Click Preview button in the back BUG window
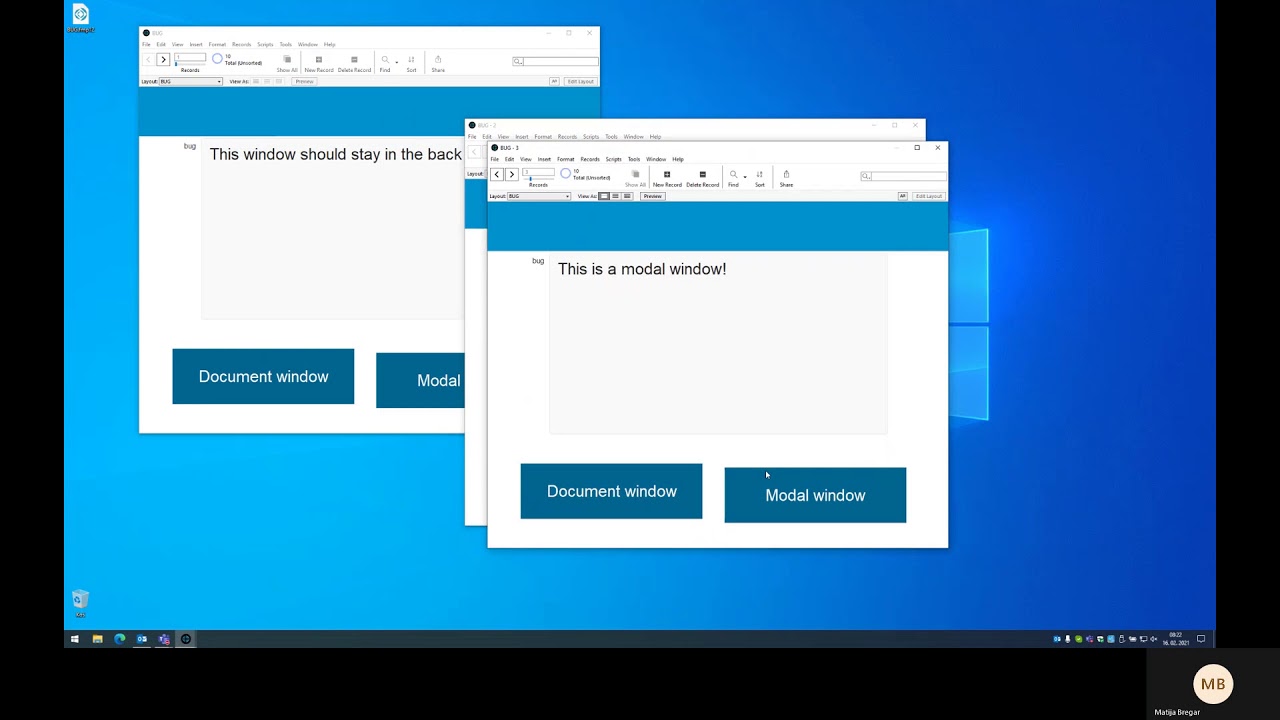Viewport: 1280px width, 720px height. (x=304, y=82)
